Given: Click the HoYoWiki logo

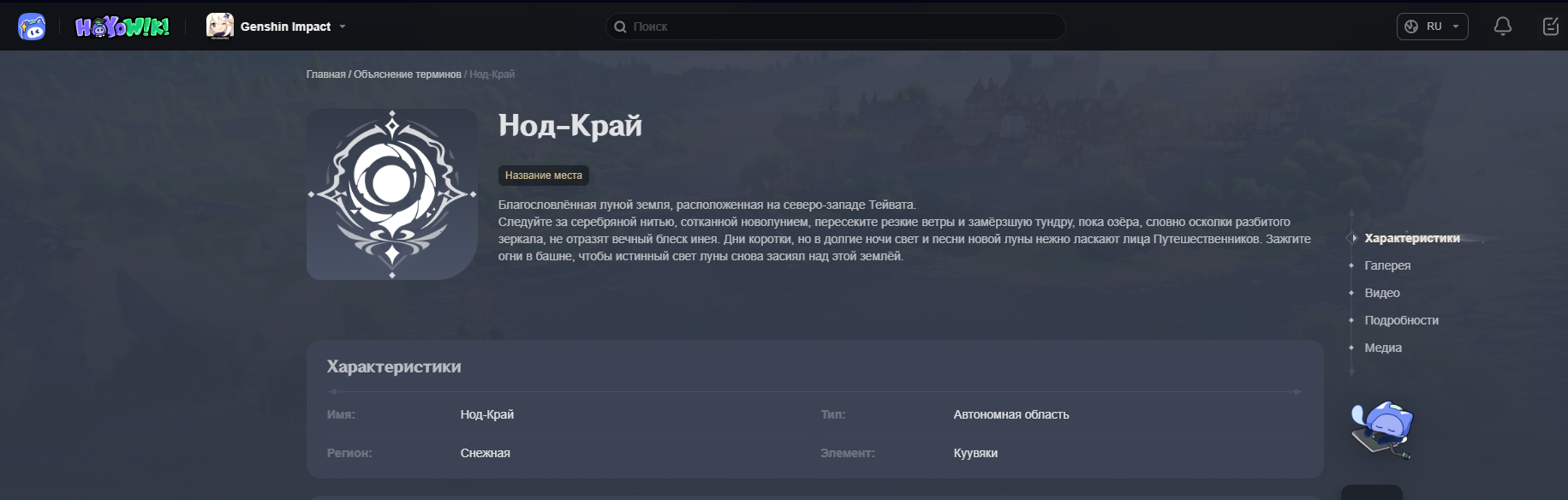Looking at the screenshot, I should click(122, 27).
